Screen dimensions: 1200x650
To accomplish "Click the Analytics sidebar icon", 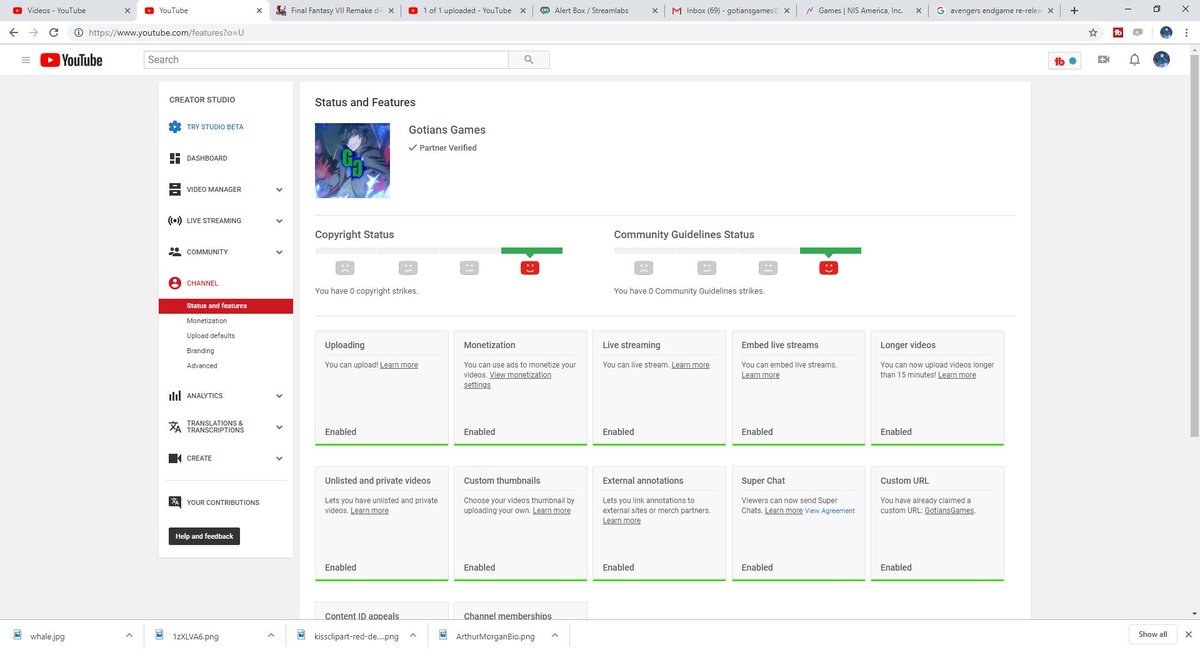I will pos(175,396).
